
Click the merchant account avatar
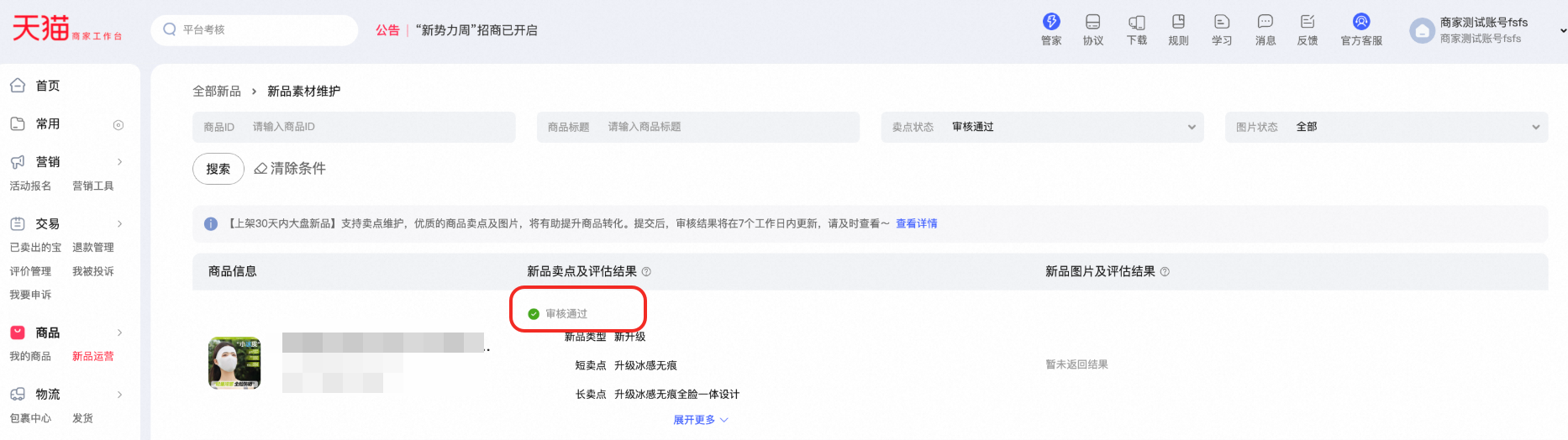click(x=1422, y=31)
